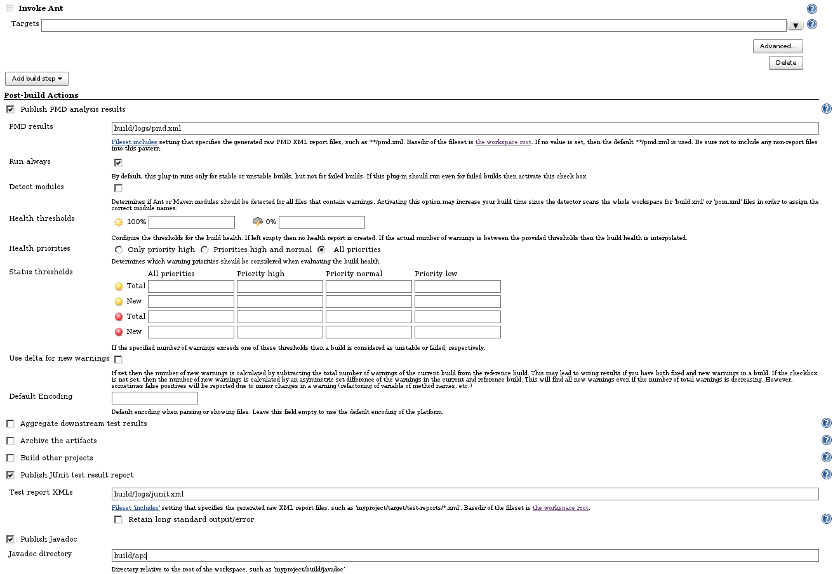Click the Delete button for Invoke Ant

tap(785, 63)
